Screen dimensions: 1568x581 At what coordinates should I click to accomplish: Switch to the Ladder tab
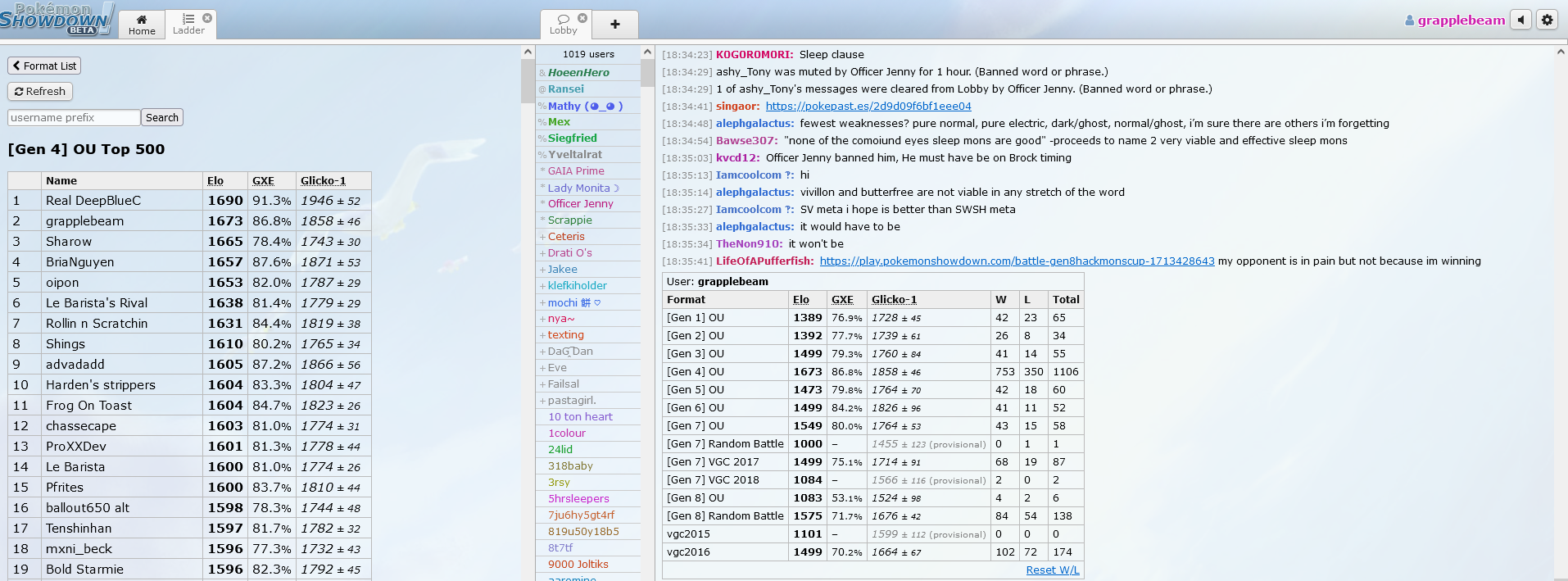point(188,25)
